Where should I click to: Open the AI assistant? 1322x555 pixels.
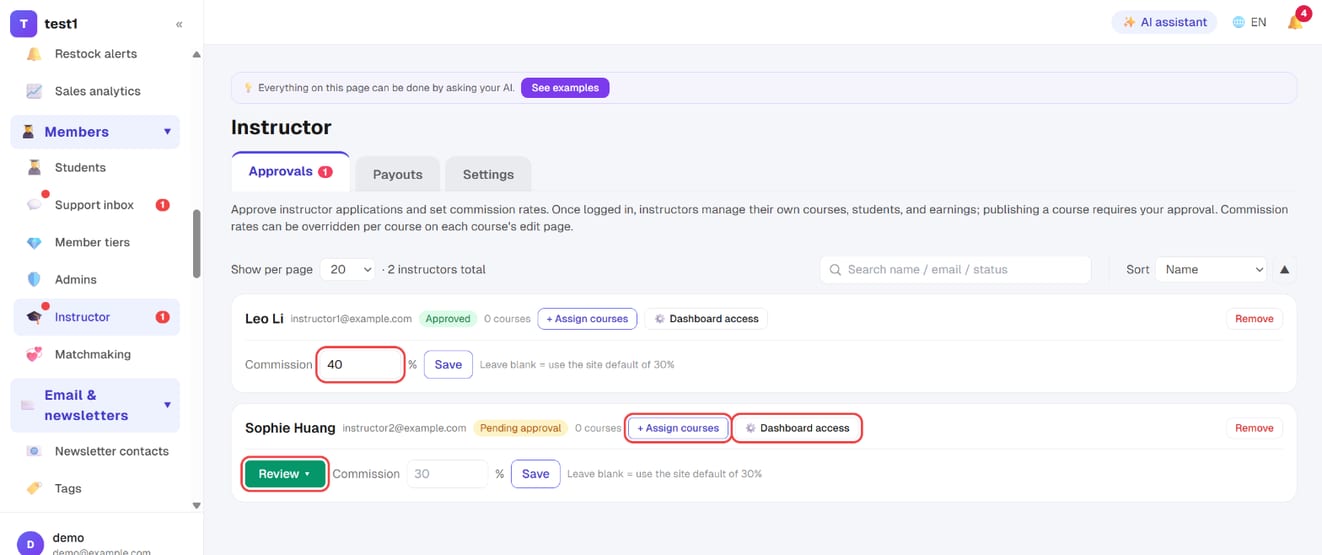1164,22
